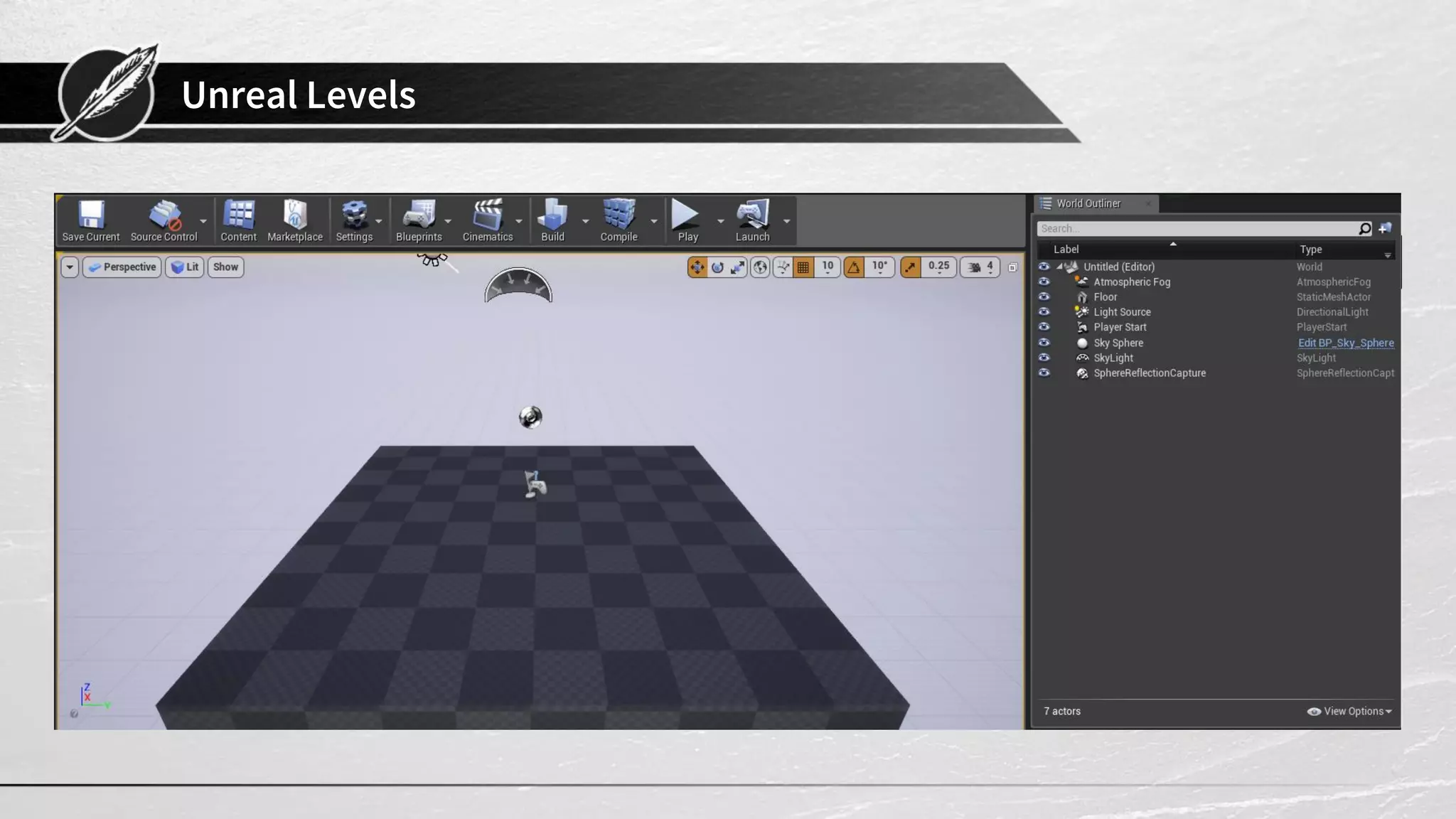The image size is (1456, 819).
Task: Click the Build toolbar icon
Action: [552, 221]
